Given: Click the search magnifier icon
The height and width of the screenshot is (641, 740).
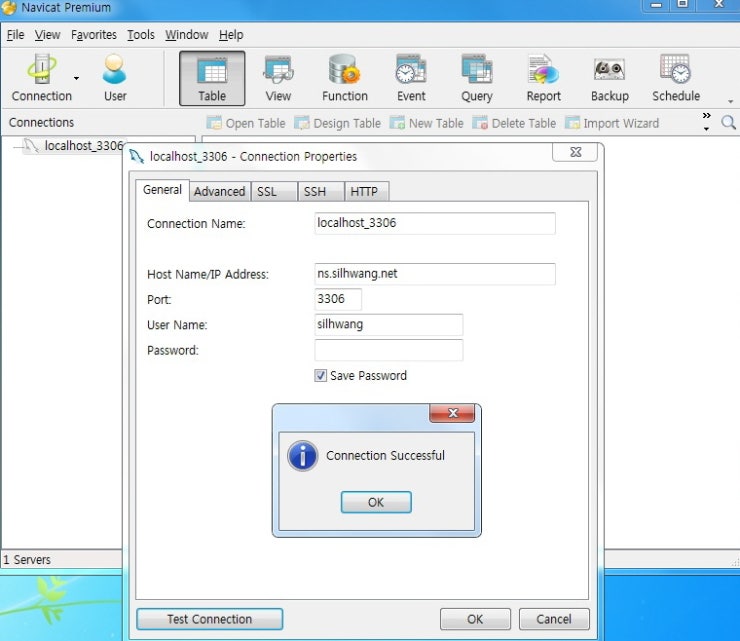Looking at the screenshot, I should click(x=728, y=123).
